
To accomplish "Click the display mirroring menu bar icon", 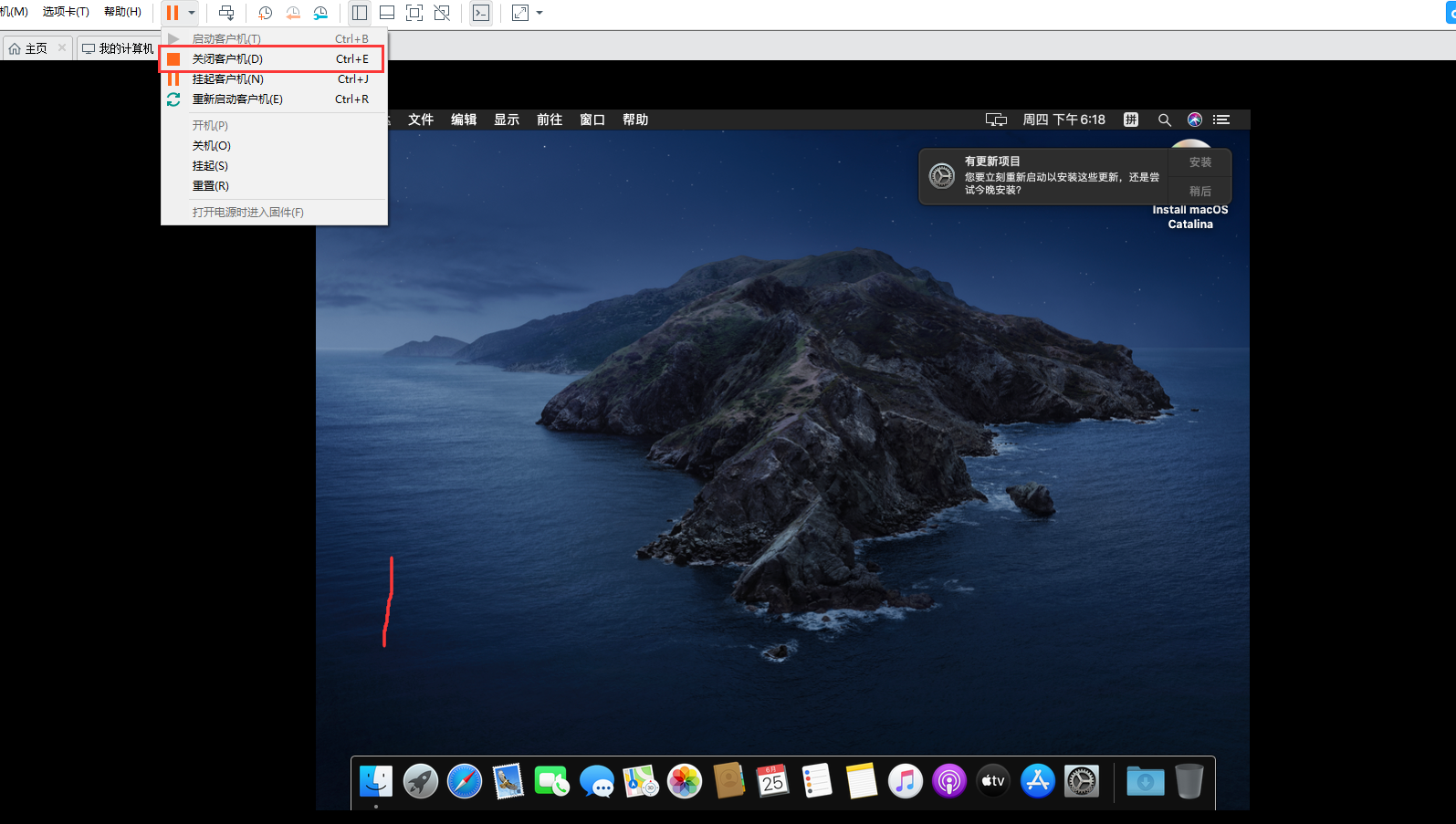I will pos(996,120).
